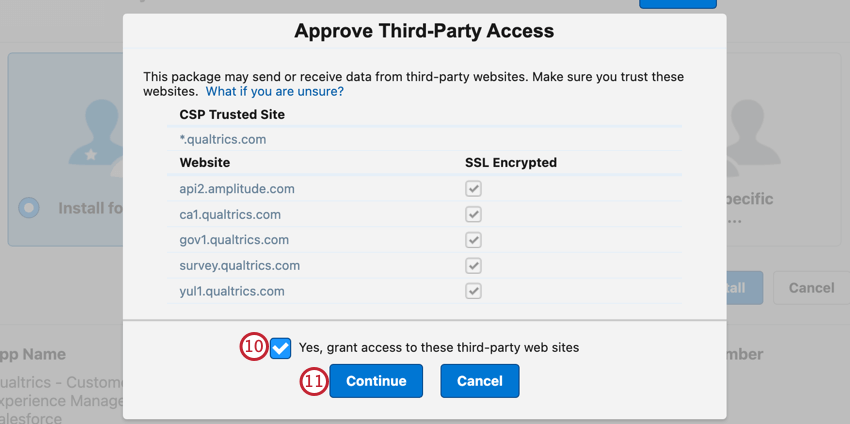Click the red step 10 marker icon
This screenshot has width=850, height=424.
pos(253,347)
